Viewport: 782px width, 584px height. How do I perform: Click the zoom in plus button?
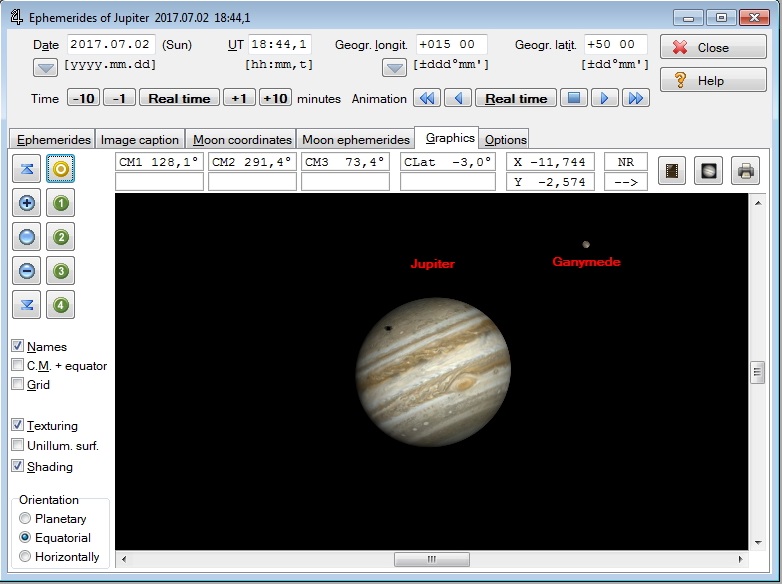(x=27, y=204)
